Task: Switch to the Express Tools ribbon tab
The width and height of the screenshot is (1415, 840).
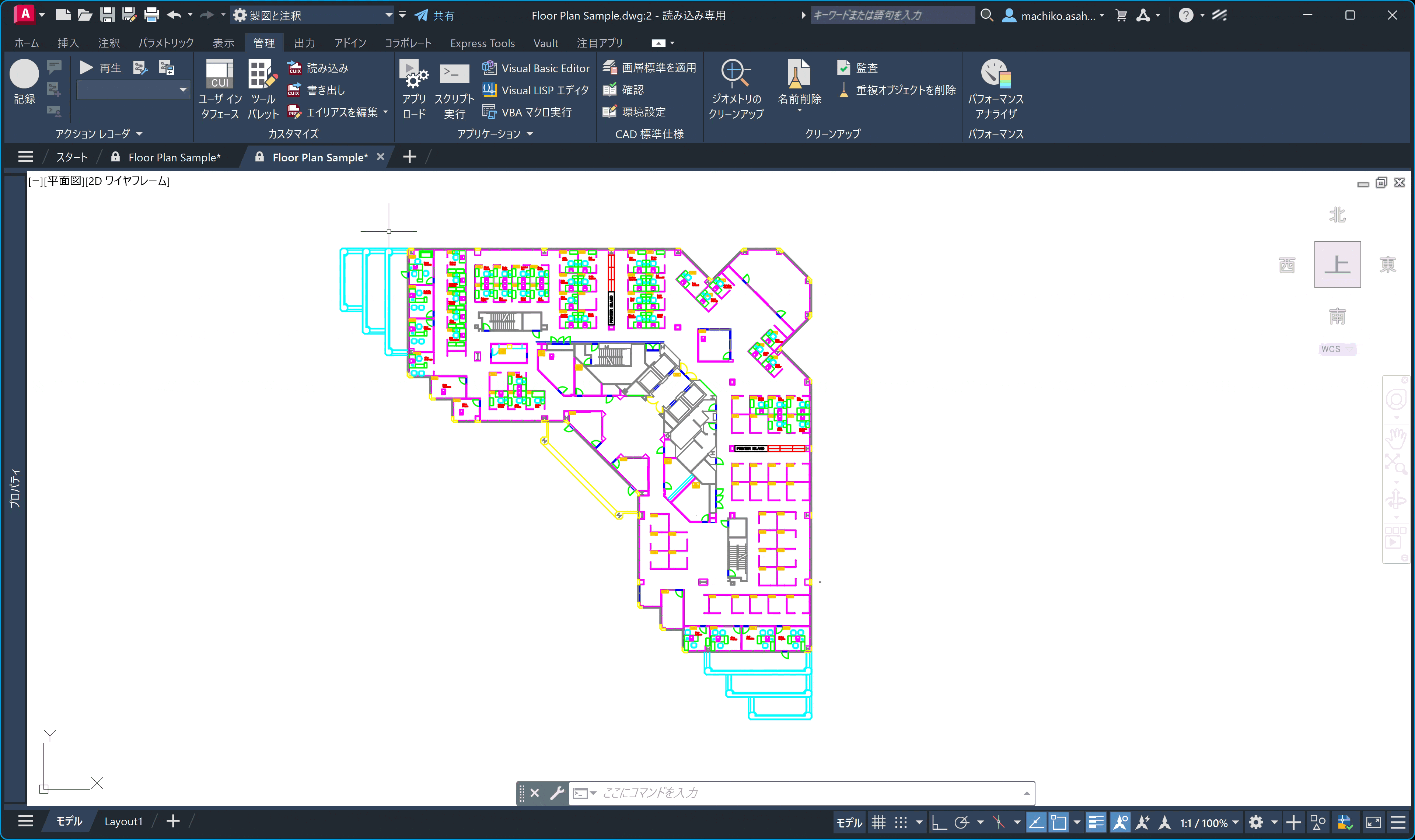Action: [482, 43]
